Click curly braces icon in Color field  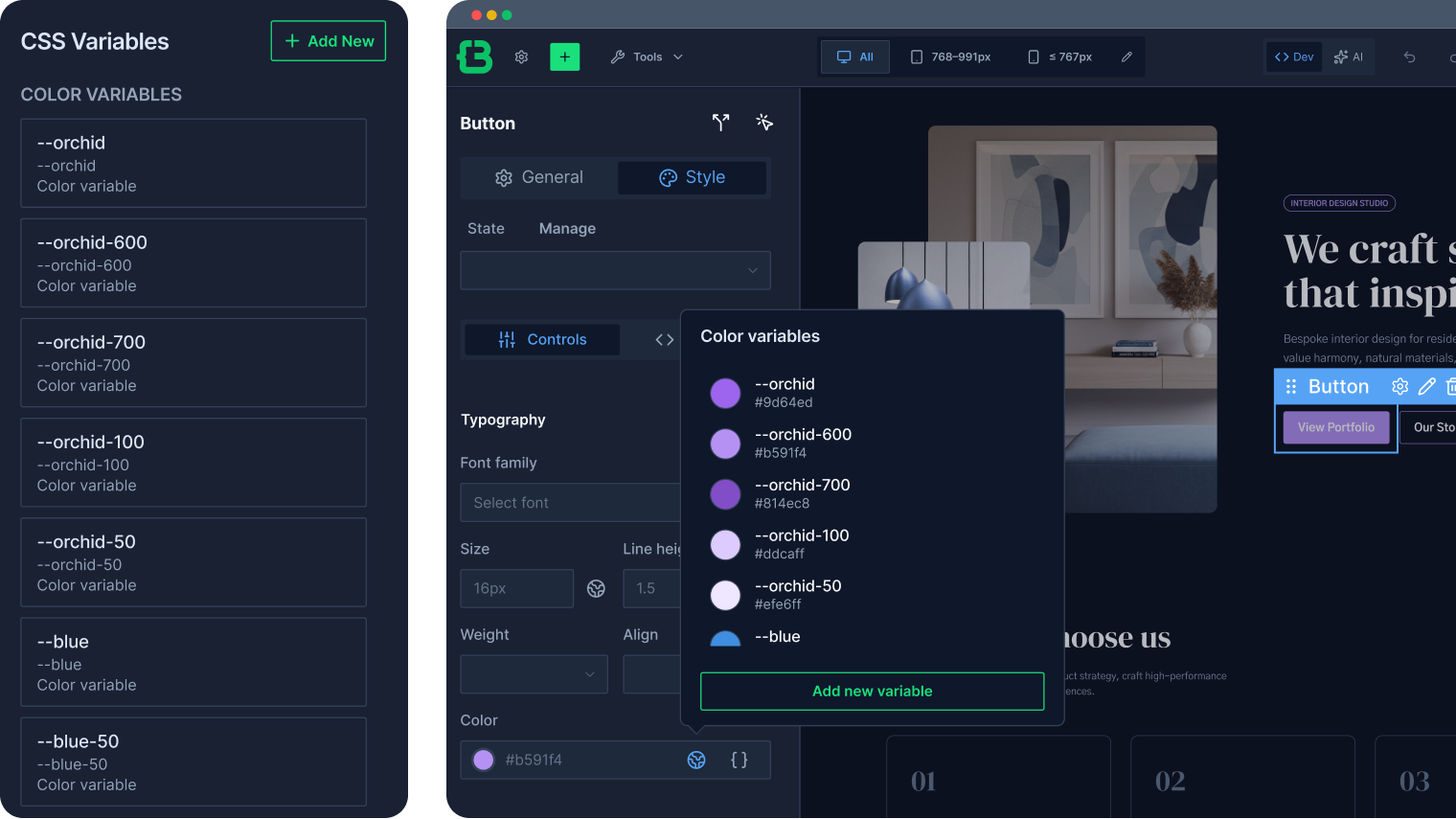[x=739, y=760]
